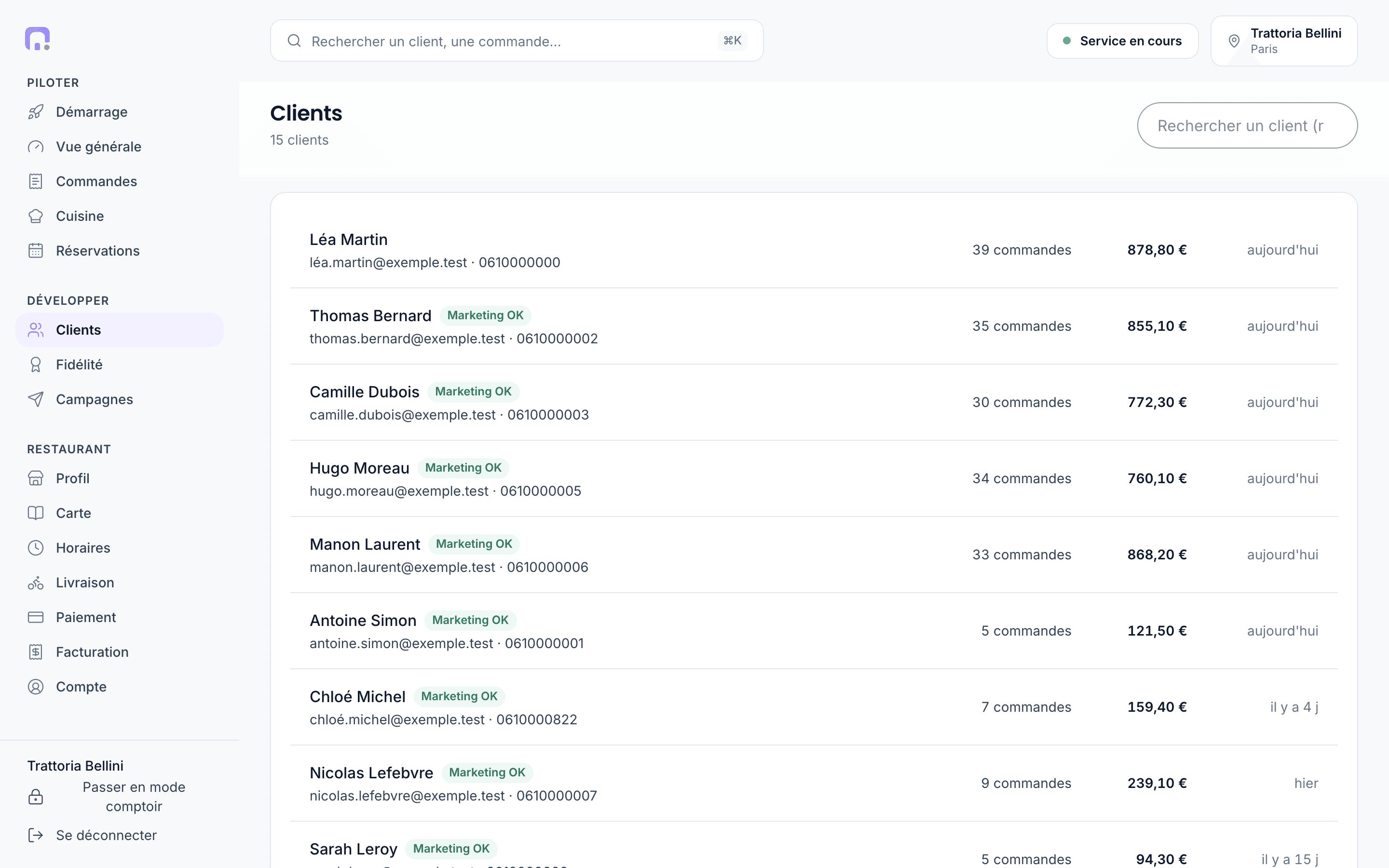Click the receipt icon beside Commandes

coord(36,181)
